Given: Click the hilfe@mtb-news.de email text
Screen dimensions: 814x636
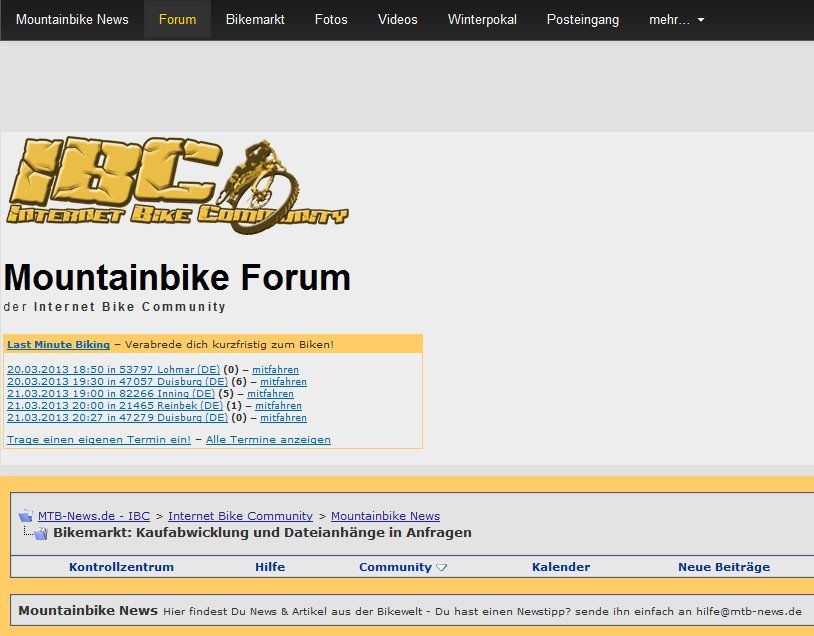Looking at the screenshot, I should (x=749, y=612).
